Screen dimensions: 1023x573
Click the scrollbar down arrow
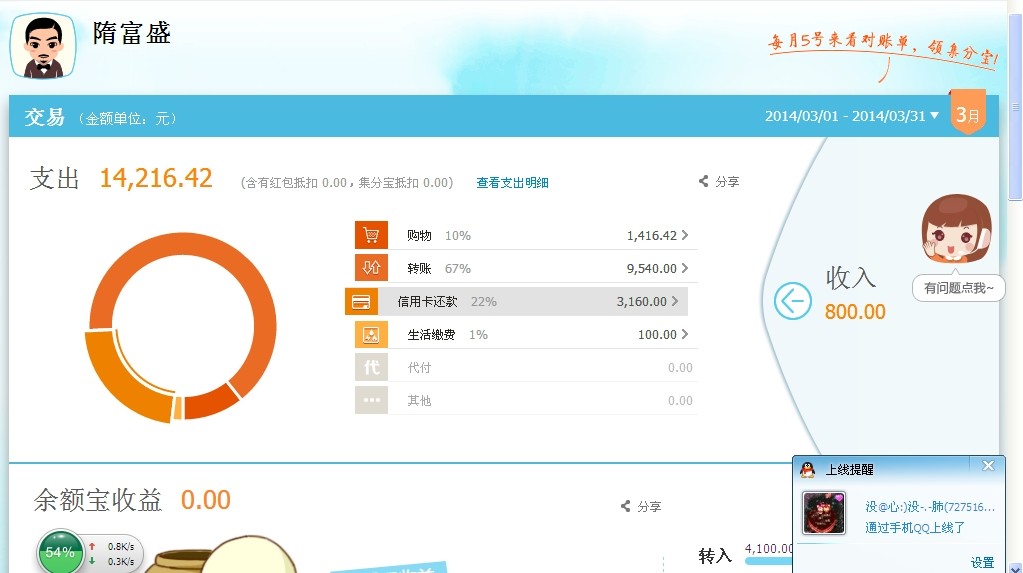click(1015, 568)
